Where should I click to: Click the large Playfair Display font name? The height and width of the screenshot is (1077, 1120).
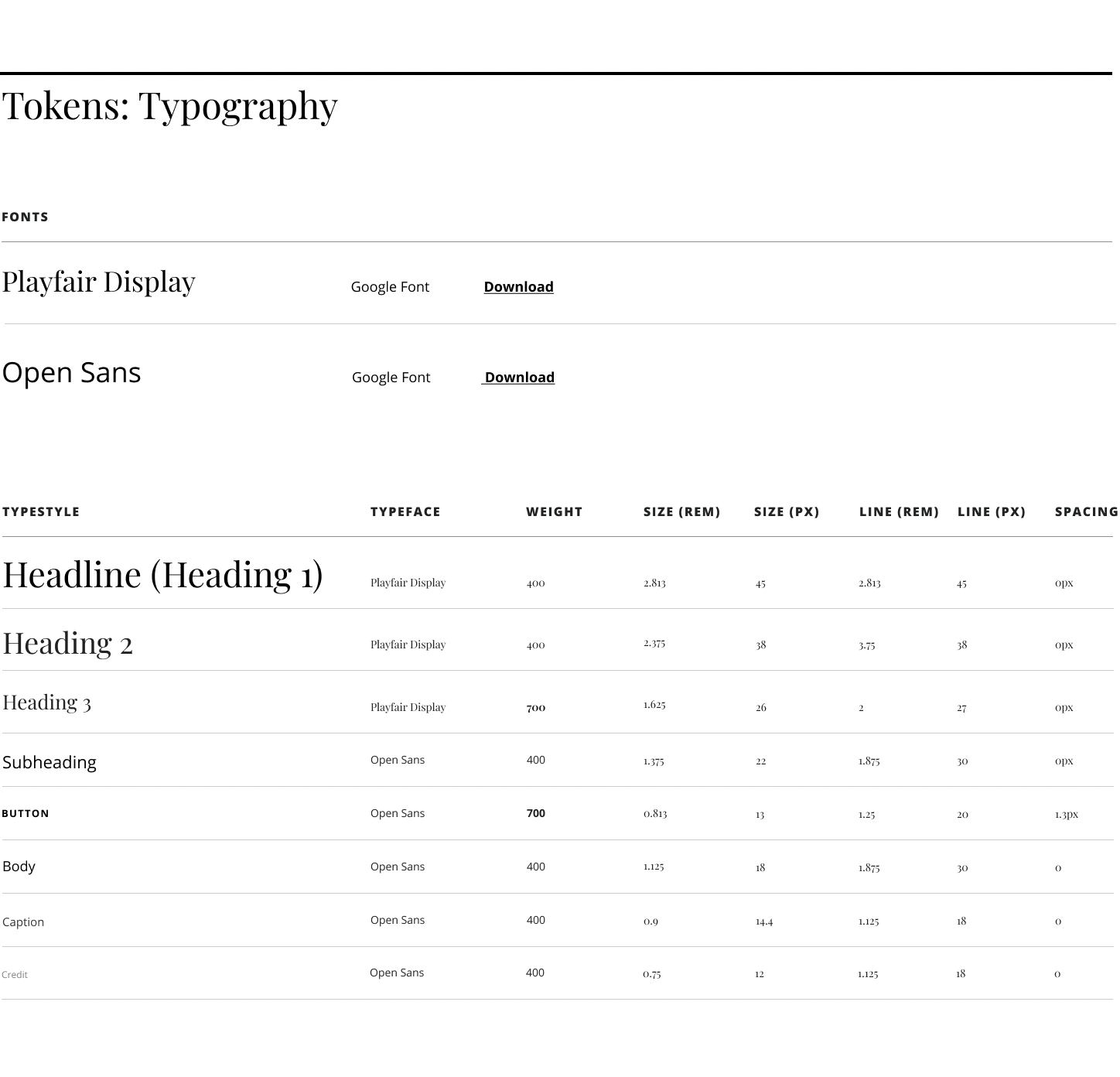point(98,282)
